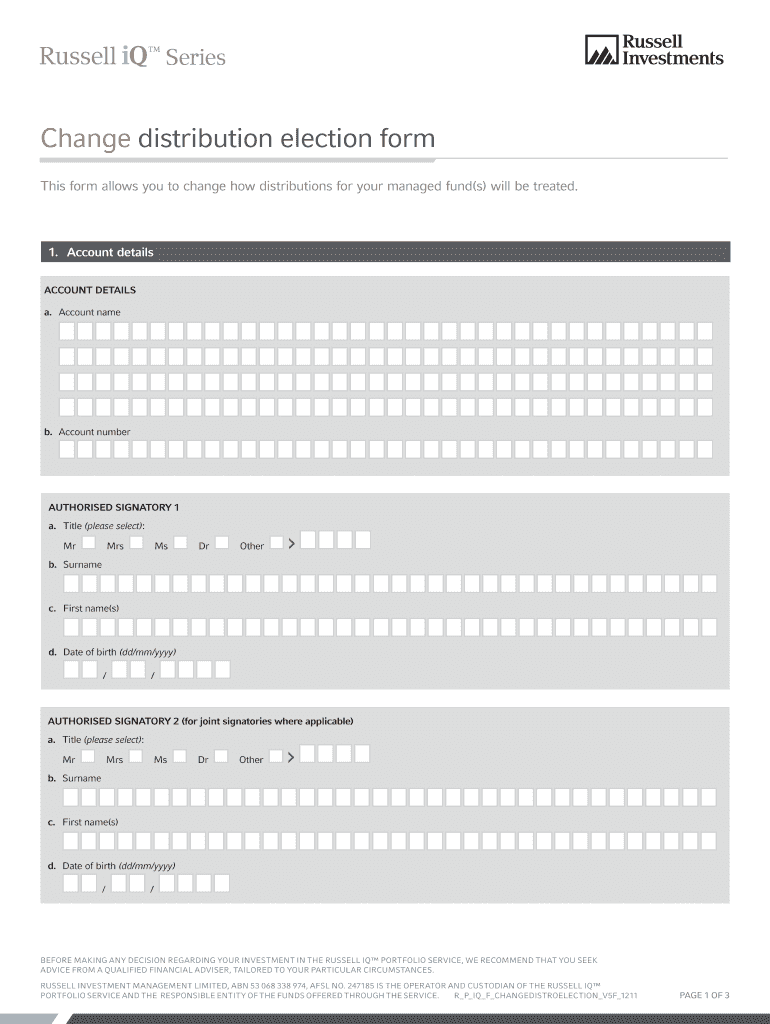Click the Account number field

(385, 450)
